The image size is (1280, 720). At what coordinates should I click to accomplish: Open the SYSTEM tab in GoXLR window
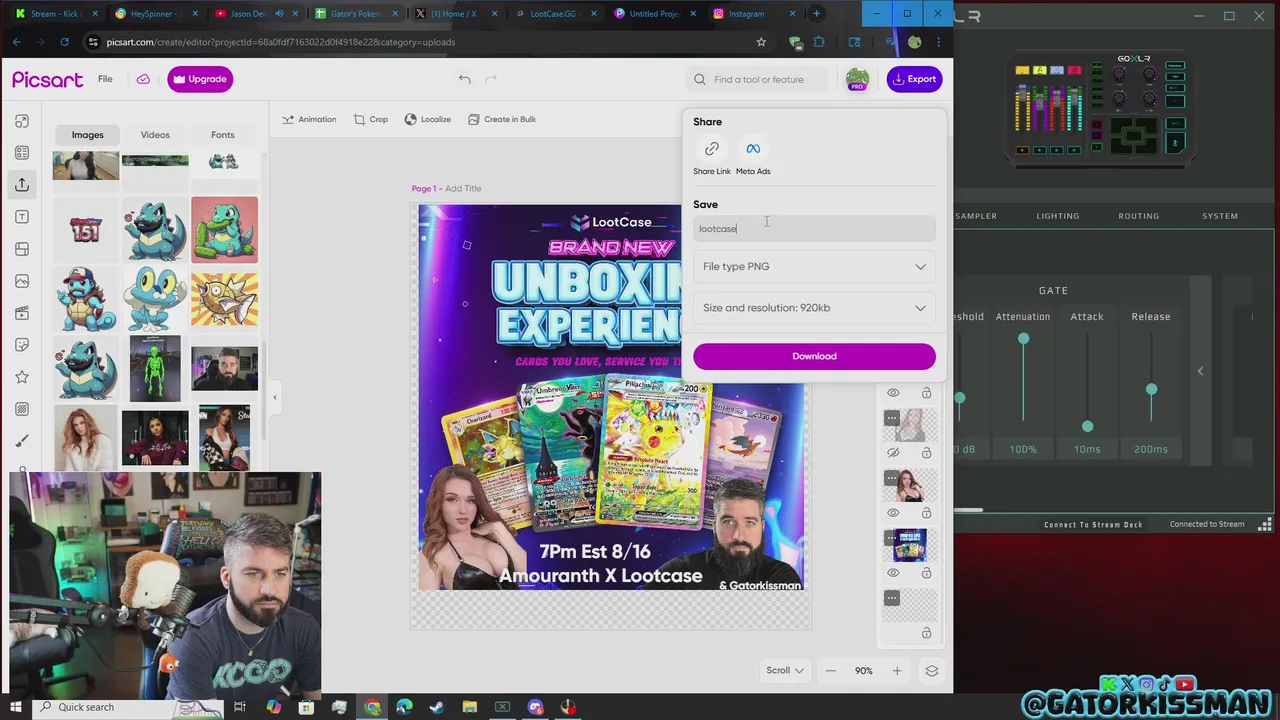(1220, 216)
